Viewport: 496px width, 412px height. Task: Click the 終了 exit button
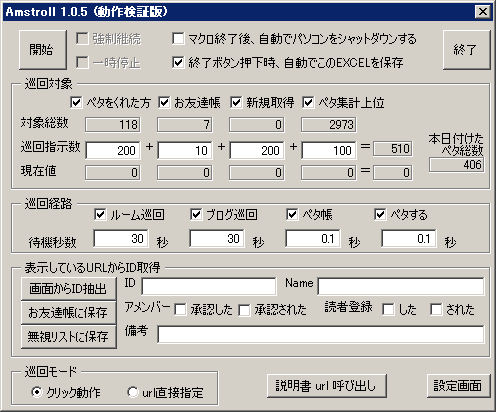click(466, 50)
